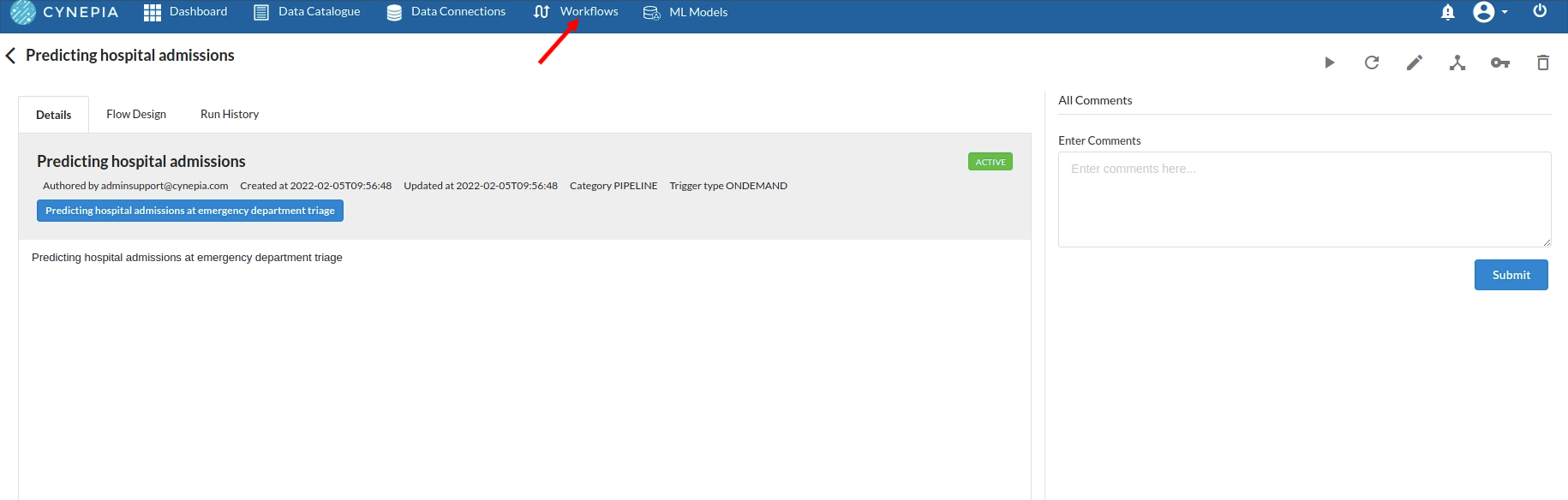Click the power logout icon
1568x500 pixels.
point(1540,11)
